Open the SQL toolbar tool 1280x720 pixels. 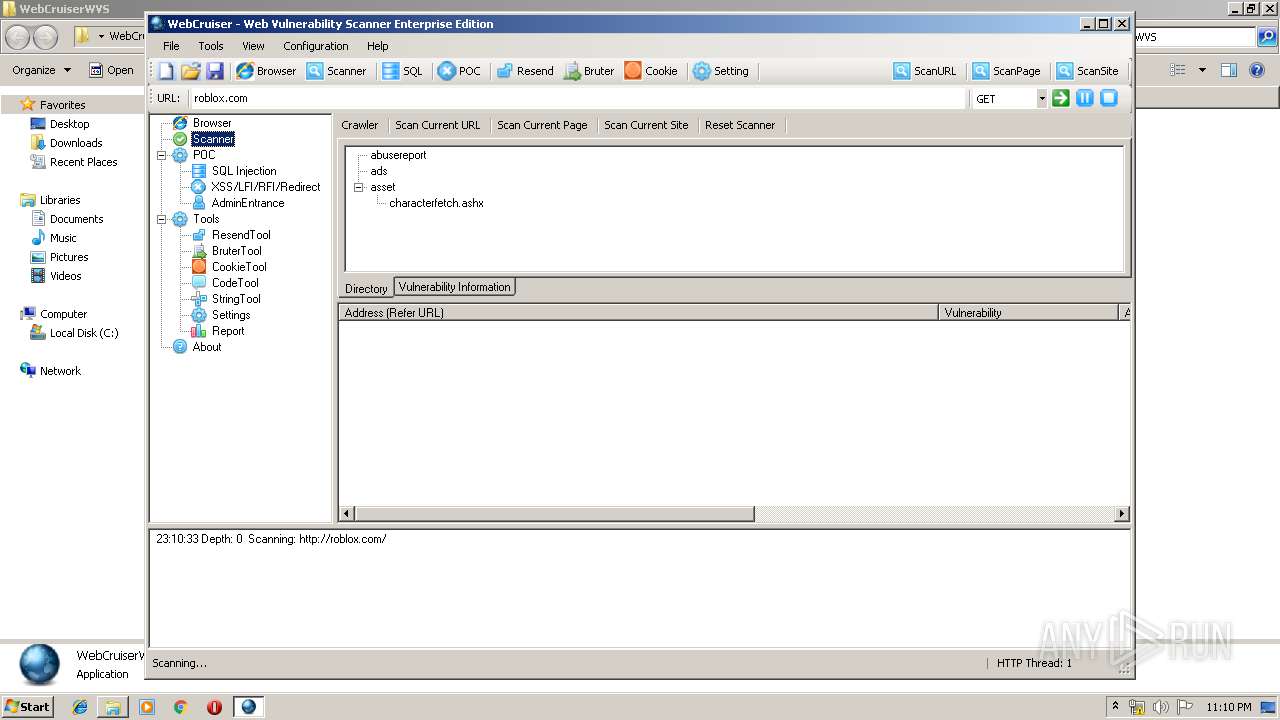(402, 71)
